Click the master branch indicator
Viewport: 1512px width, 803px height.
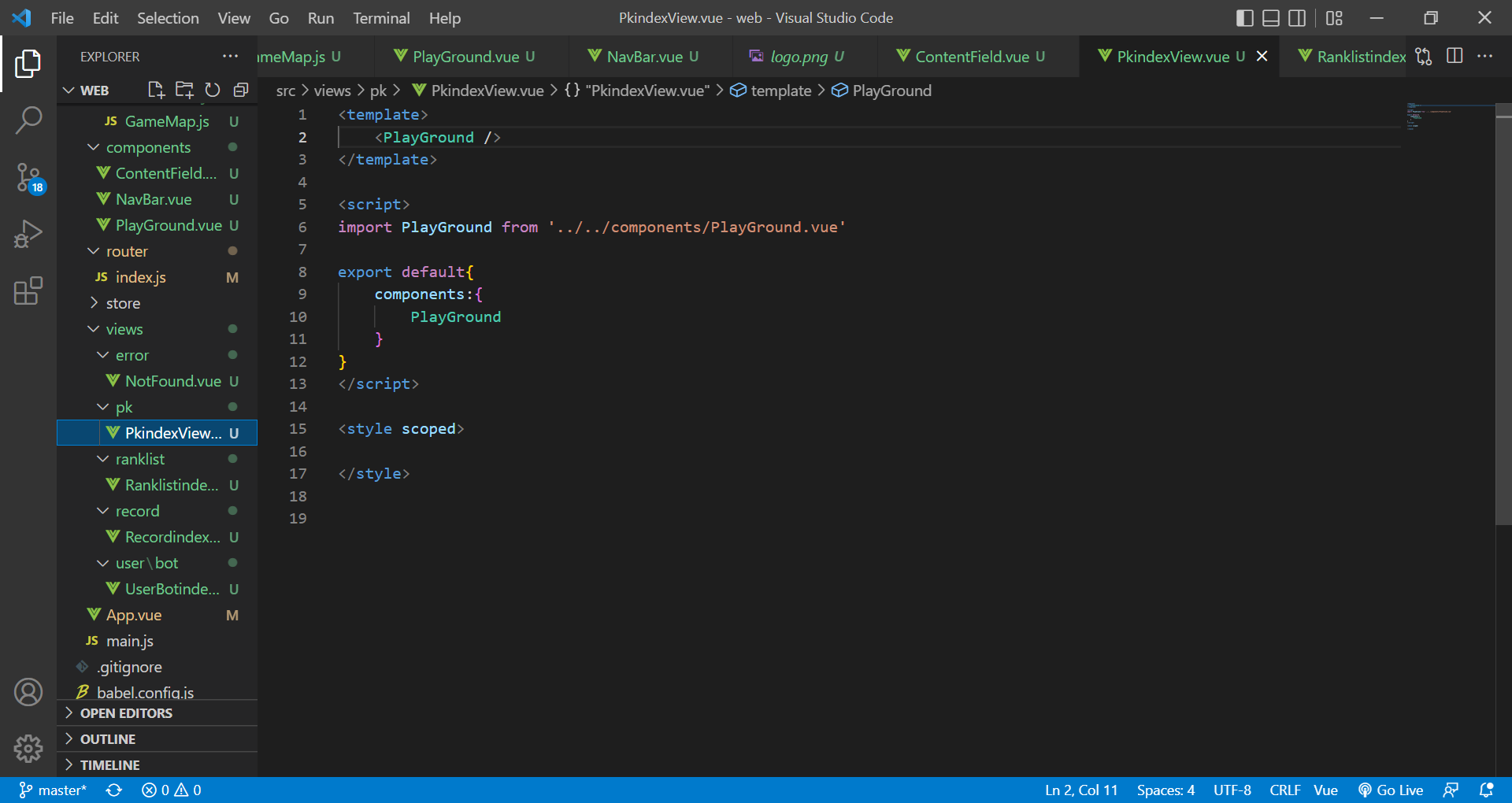[x=53, y=790]
